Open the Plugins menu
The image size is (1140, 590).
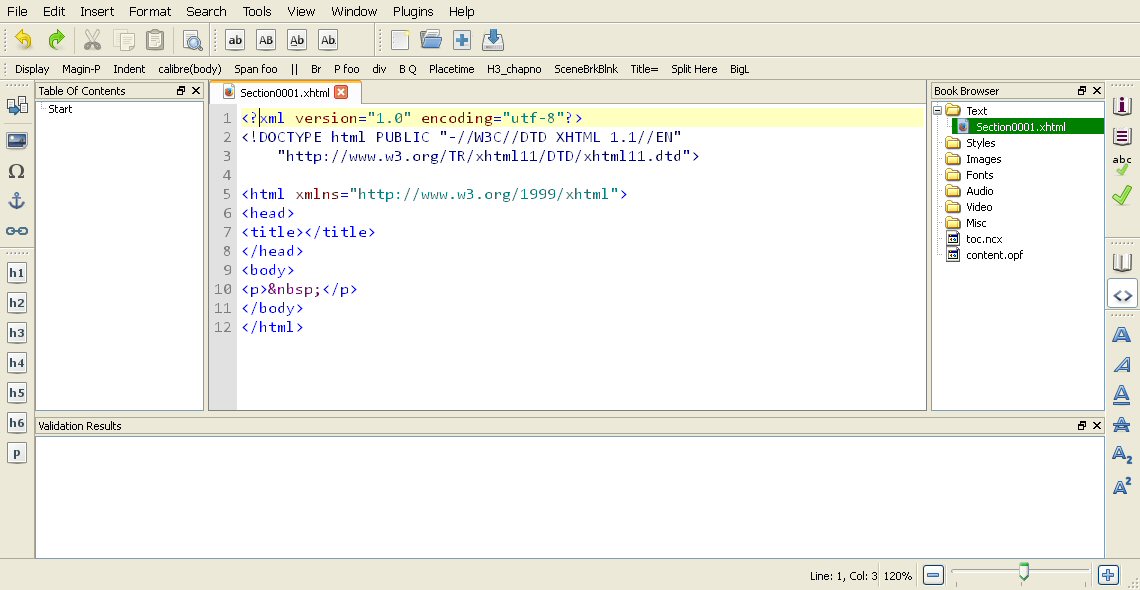click(413, 11)
